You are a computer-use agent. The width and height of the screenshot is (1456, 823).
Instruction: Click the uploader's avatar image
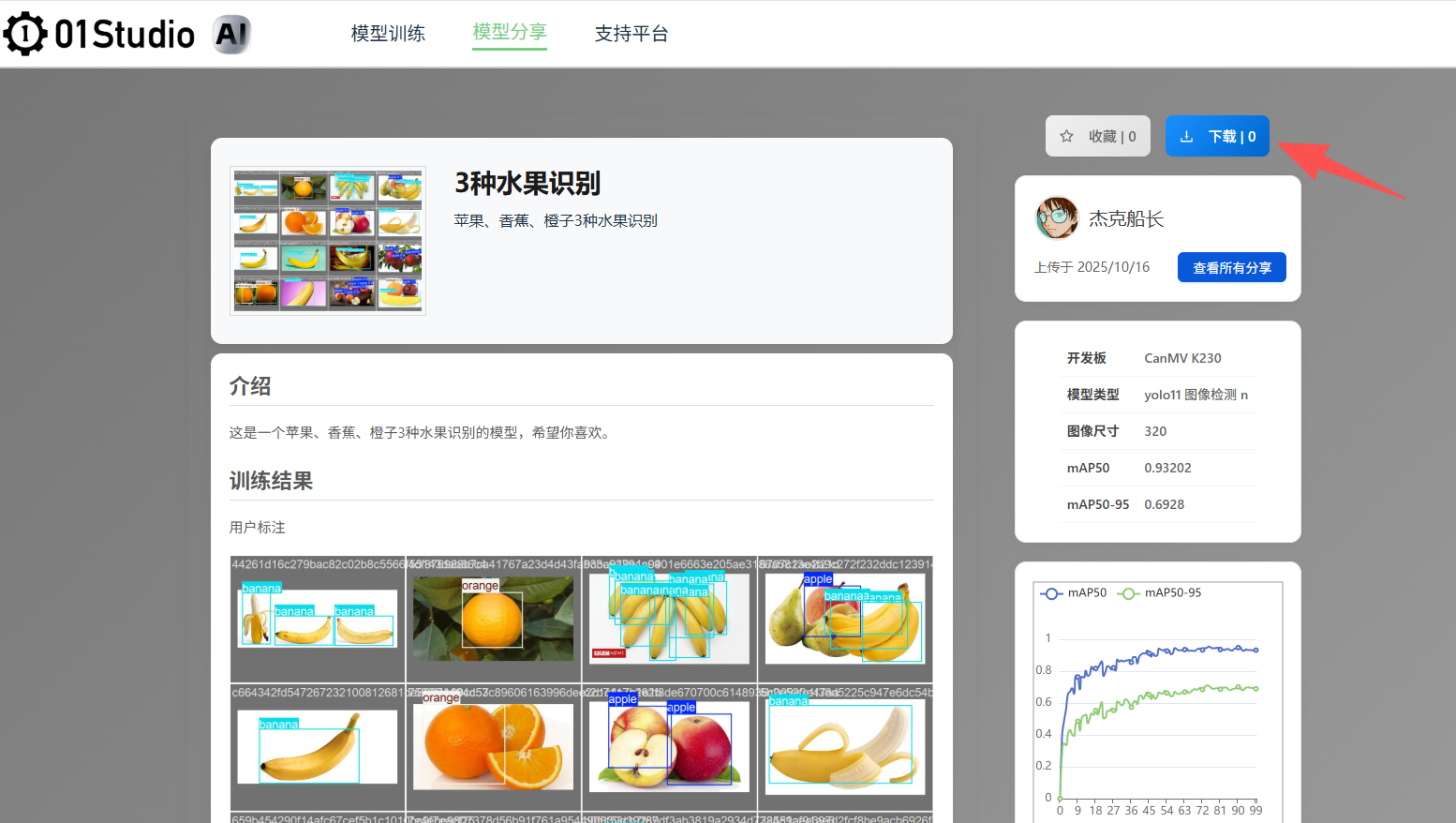tap(1057, 218)
